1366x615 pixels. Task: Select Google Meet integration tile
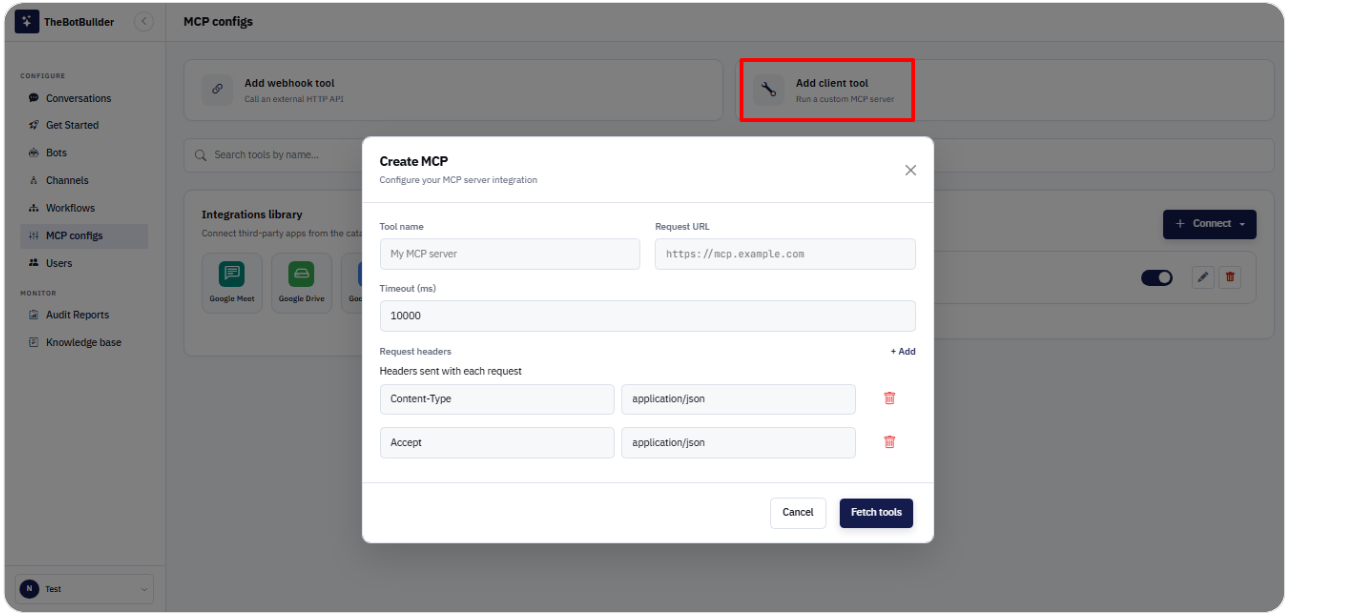232,283
